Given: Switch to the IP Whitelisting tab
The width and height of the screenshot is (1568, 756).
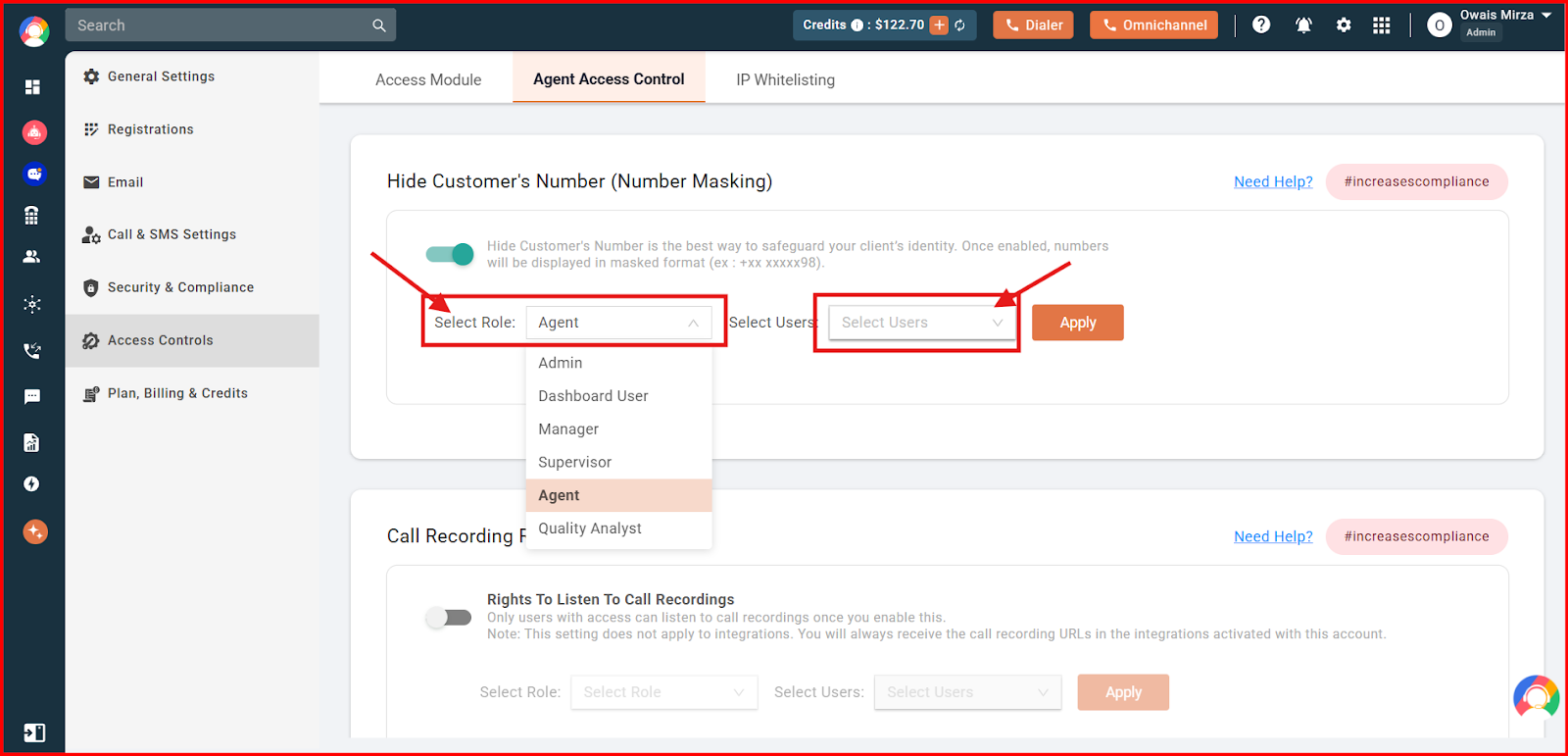Looking at the screenshot, I should click(786, 79).
